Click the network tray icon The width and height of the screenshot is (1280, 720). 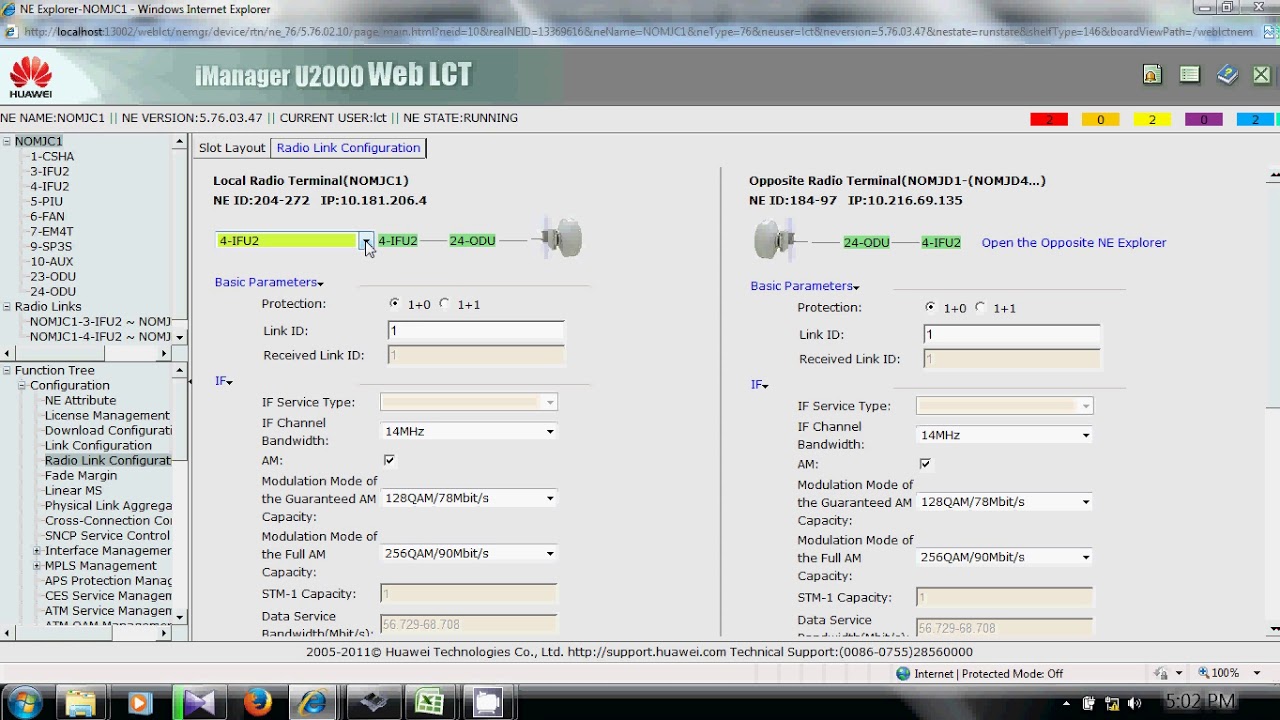point(1112,703)
